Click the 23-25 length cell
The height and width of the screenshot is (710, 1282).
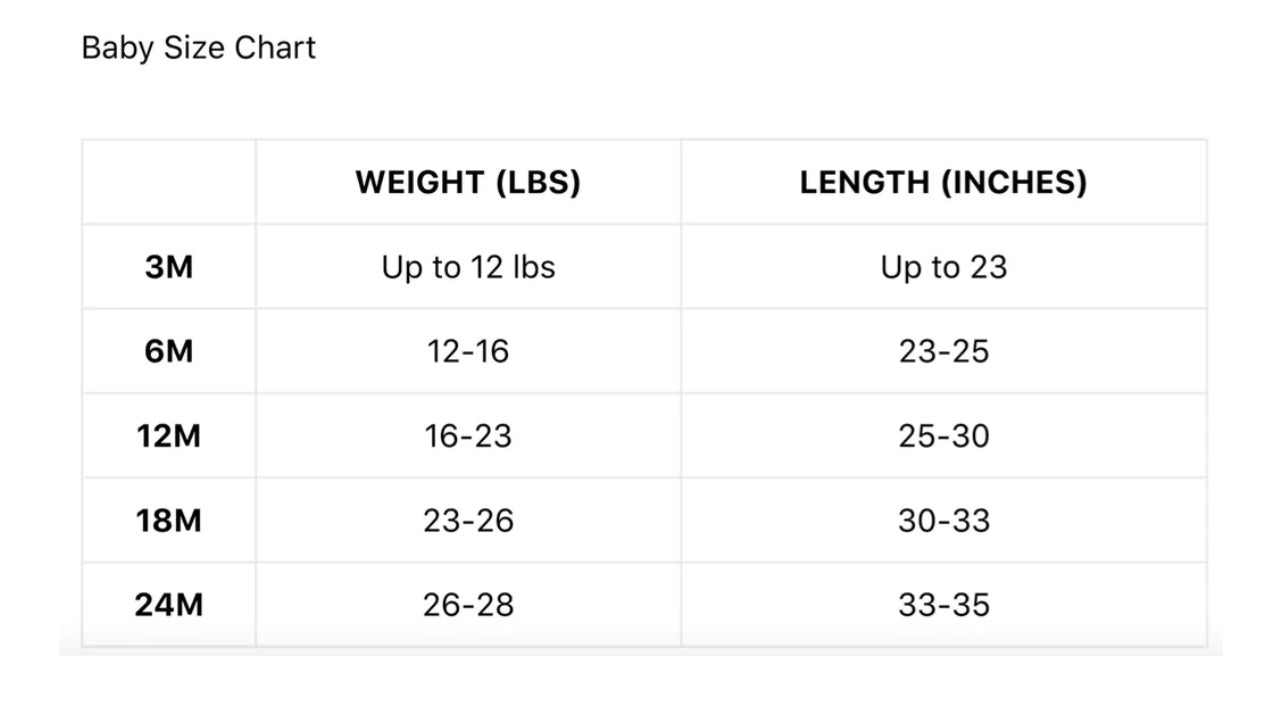pos(943,352)
